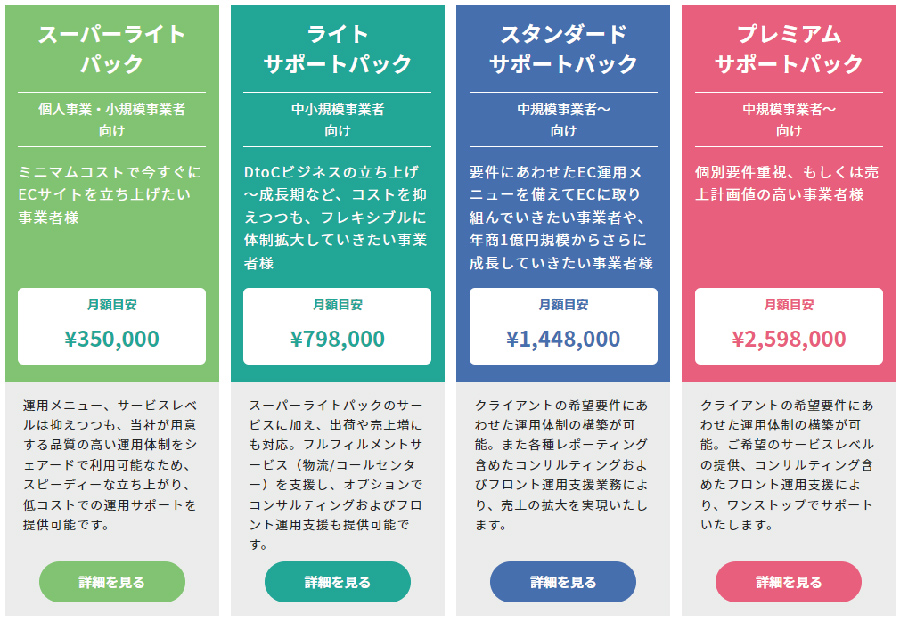Click 詳細を見る button for スーパーライトパック
The width and height of the screenshot is (901, 620).
click(x=112, y=582)
